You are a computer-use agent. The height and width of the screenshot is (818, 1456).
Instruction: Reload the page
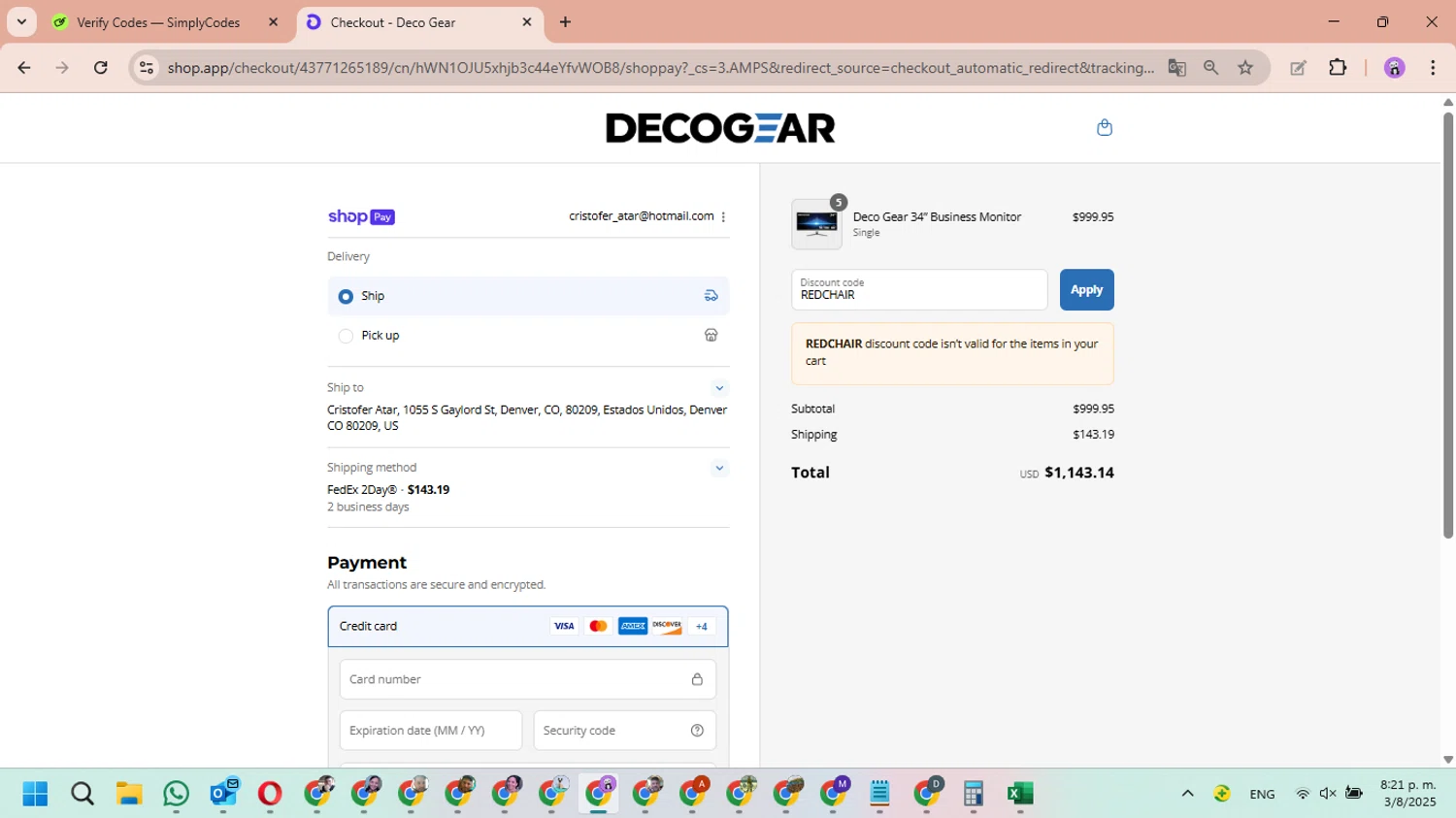pyautogui.click(x=101, y=68)
